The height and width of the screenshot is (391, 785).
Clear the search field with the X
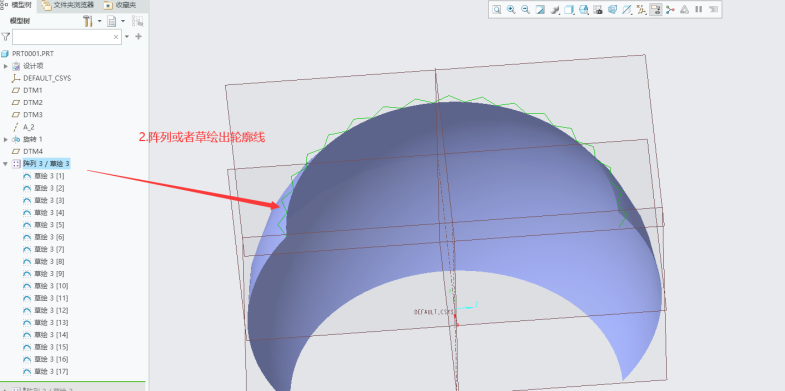tap(116, 37)
